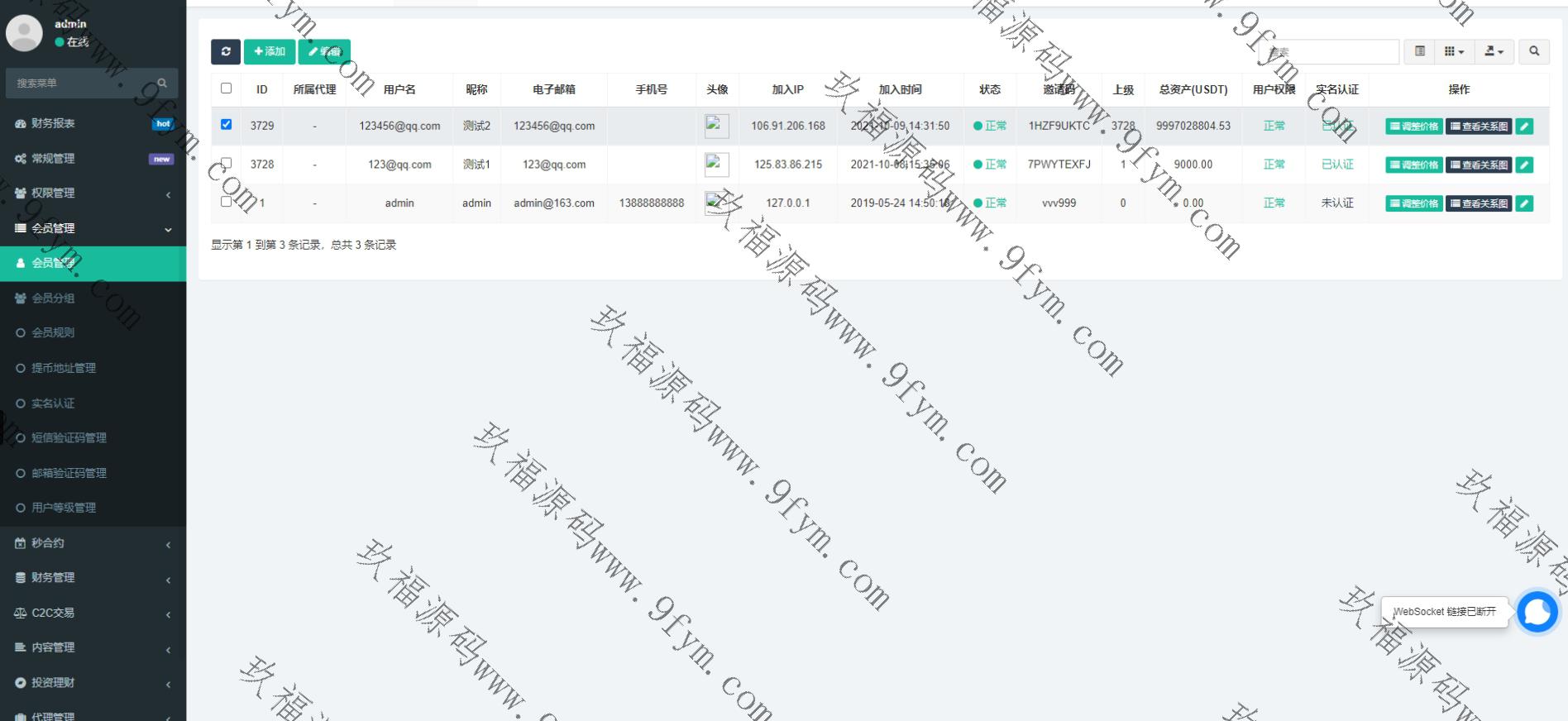Click the refresh table icon button

[x=226, y=52]
